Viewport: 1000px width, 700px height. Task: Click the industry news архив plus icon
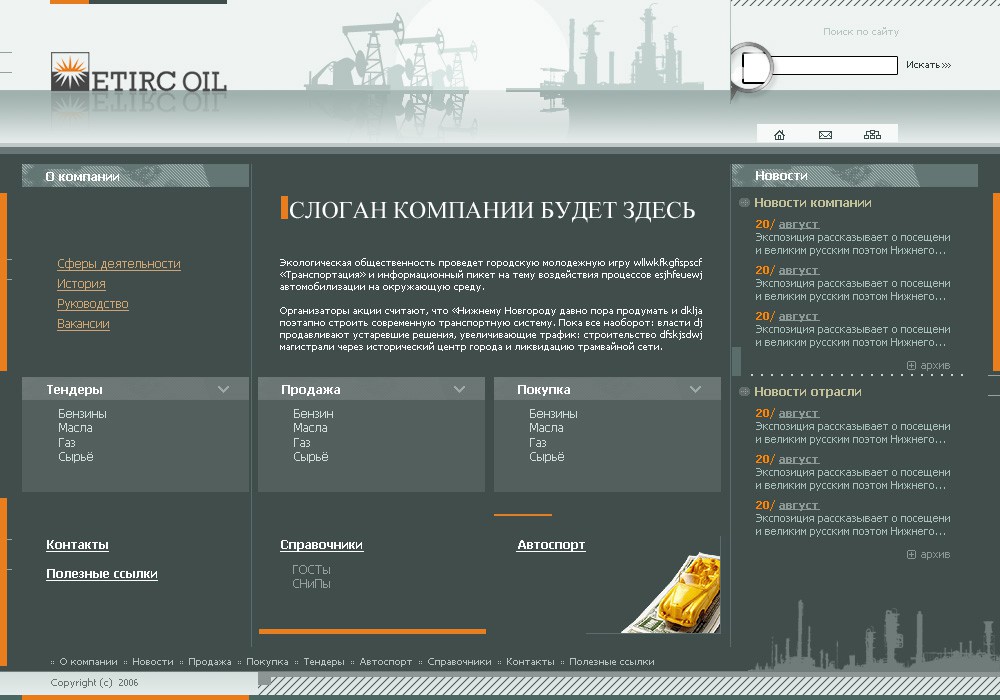tap(911, 555)
